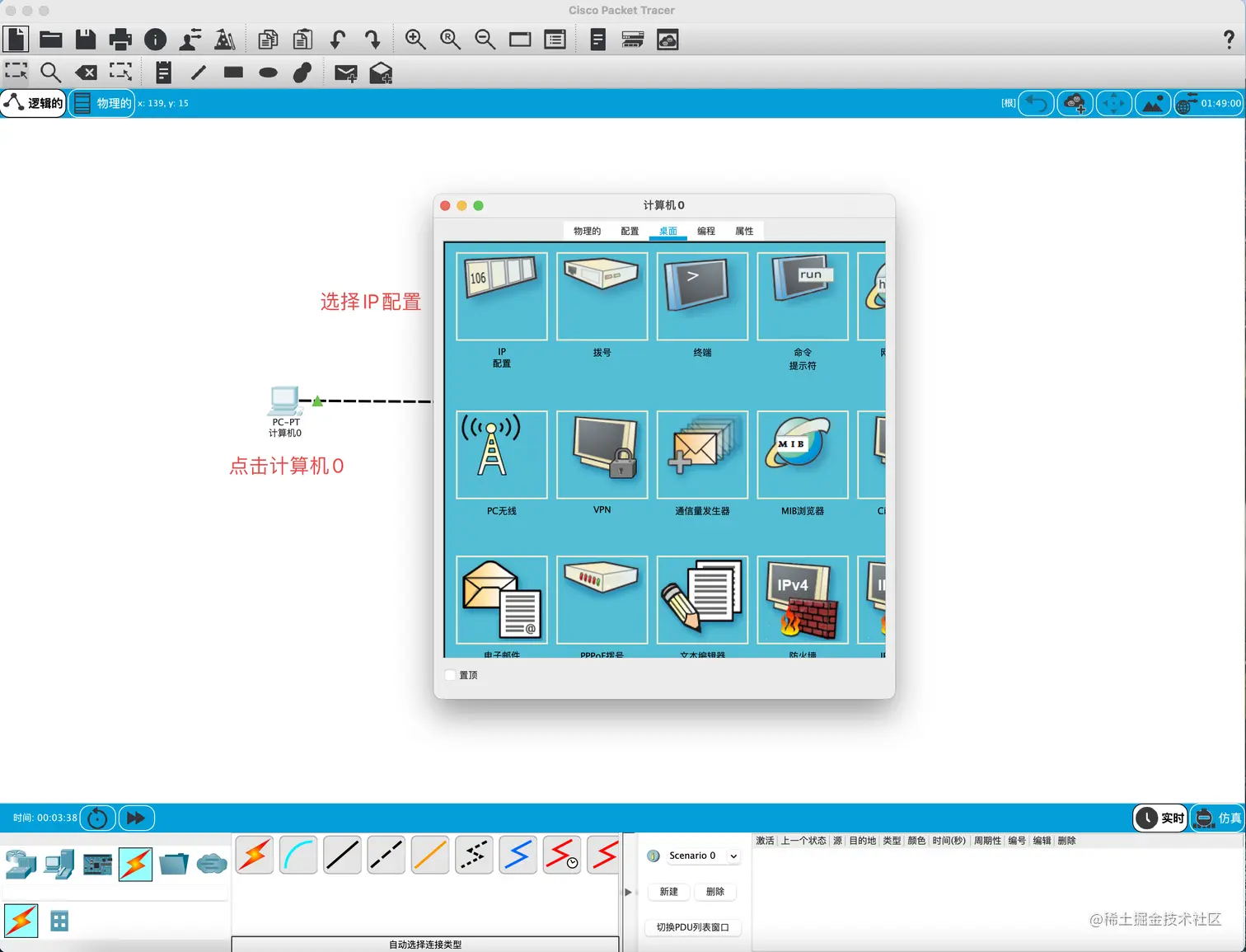Open help question mark icon
Image resolution: width=1246 pixels, height=952 pixels.
(x=1229, y=39)
